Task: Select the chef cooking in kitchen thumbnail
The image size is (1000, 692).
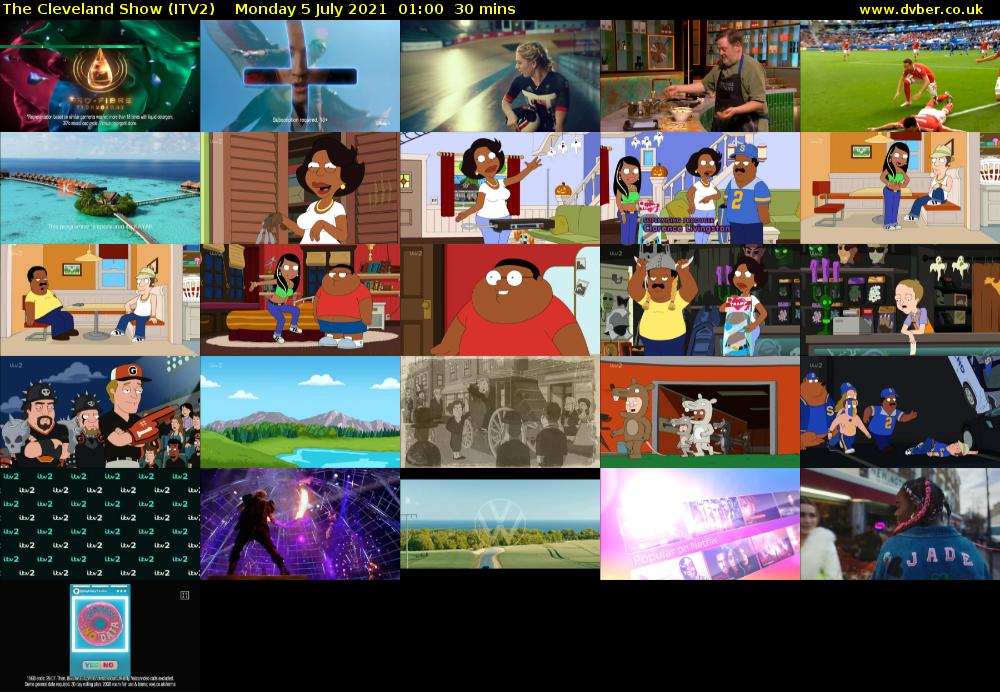Action: click(700, 76)
